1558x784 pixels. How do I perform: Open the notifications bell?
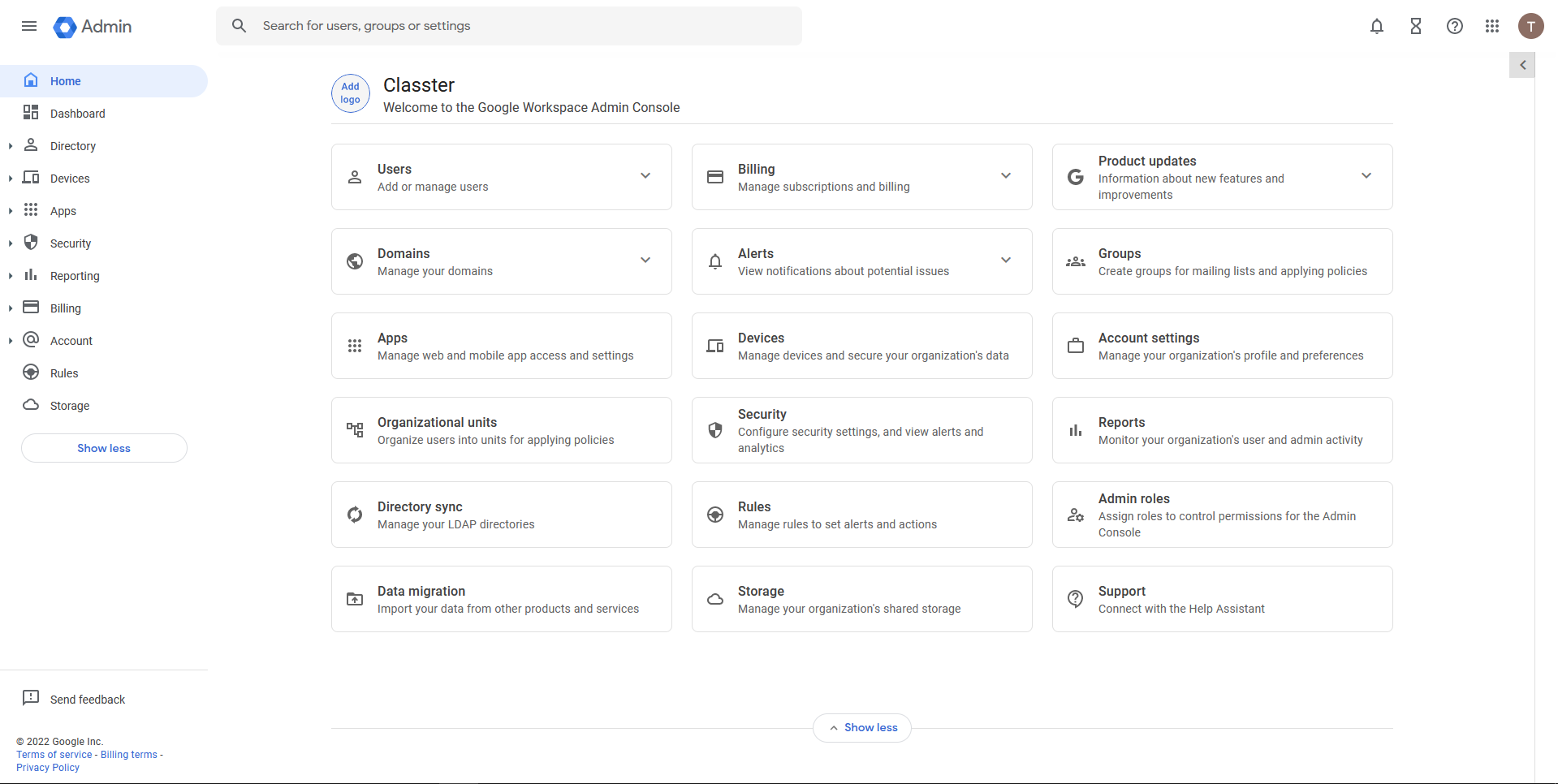coord(1377,26)
